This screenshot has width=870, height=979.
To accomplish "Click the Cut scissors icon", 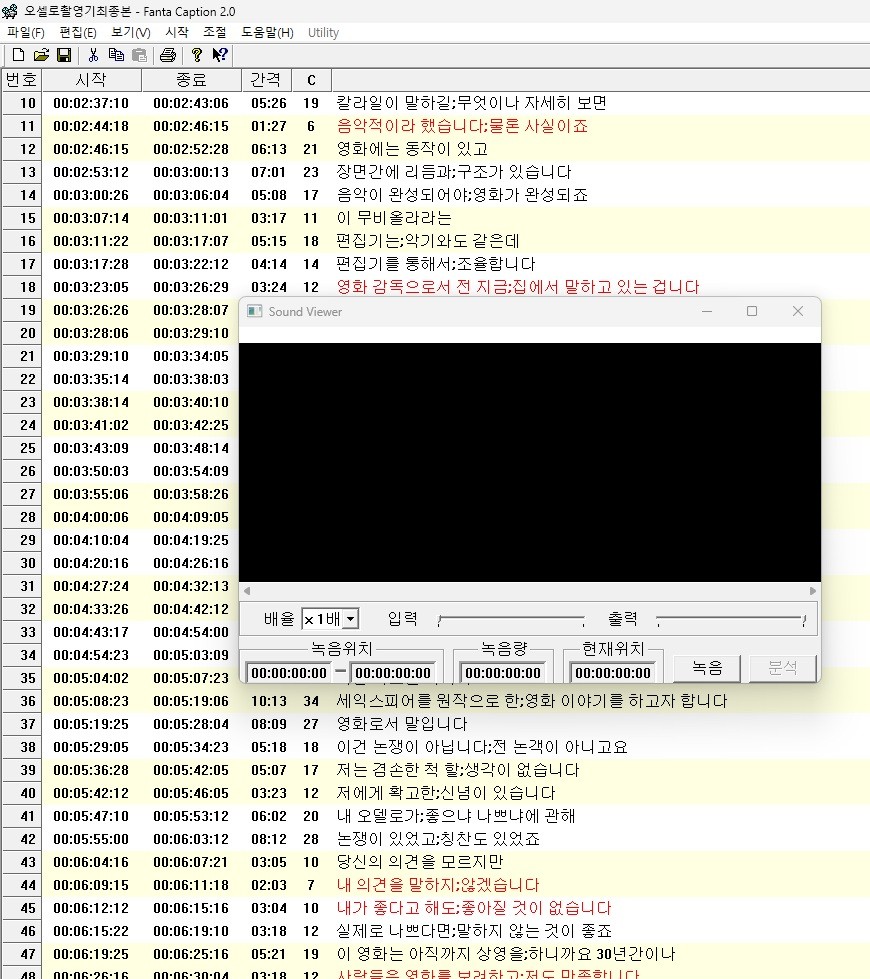I will [93, 55].
